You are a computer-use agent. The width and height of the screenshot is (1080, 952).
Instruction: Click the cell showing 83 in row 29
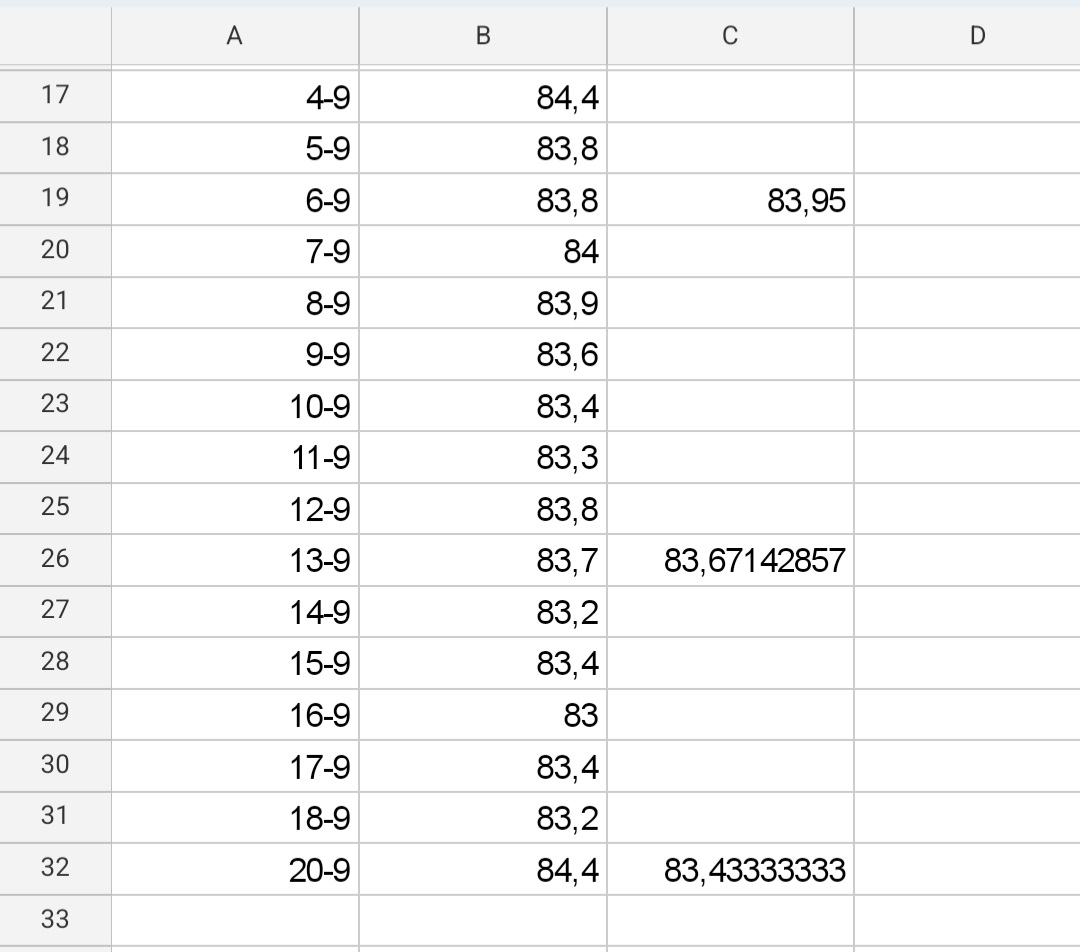tap(483, 714)
